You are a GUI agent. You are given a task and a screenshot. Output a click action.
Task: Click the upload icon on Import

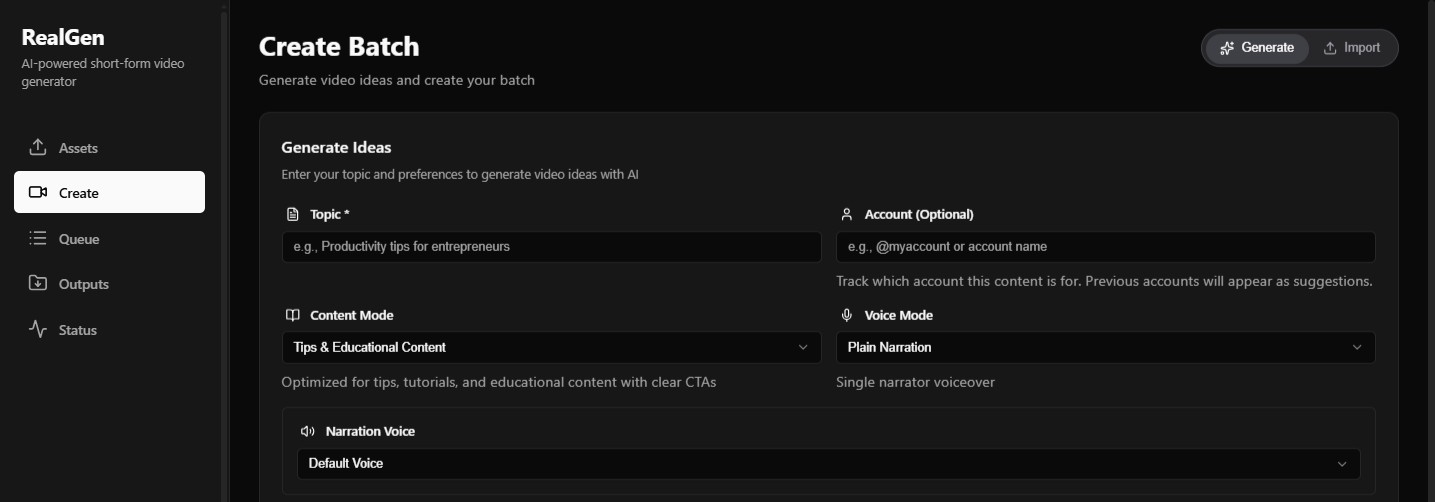coord(1330,48)
